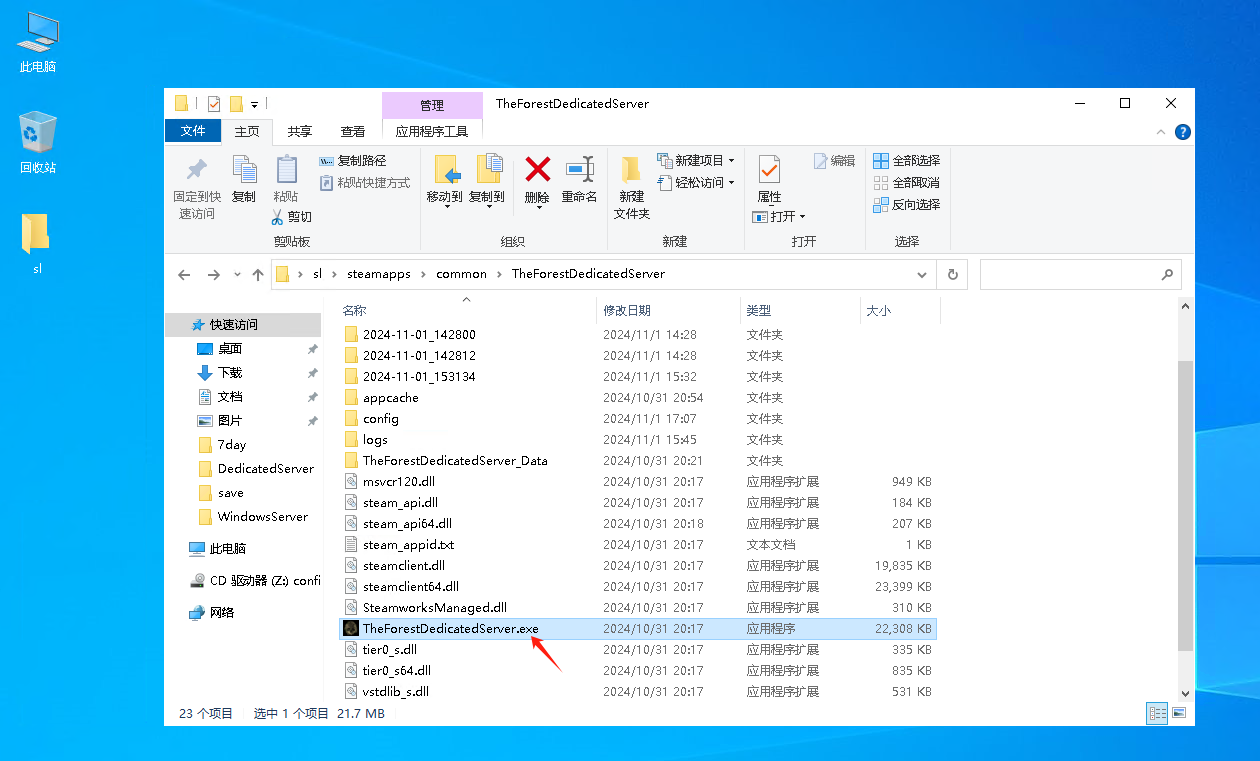Viewport: 1260px width, 761px height.
Task: Click 全部选择 select all
Action: 907,161
